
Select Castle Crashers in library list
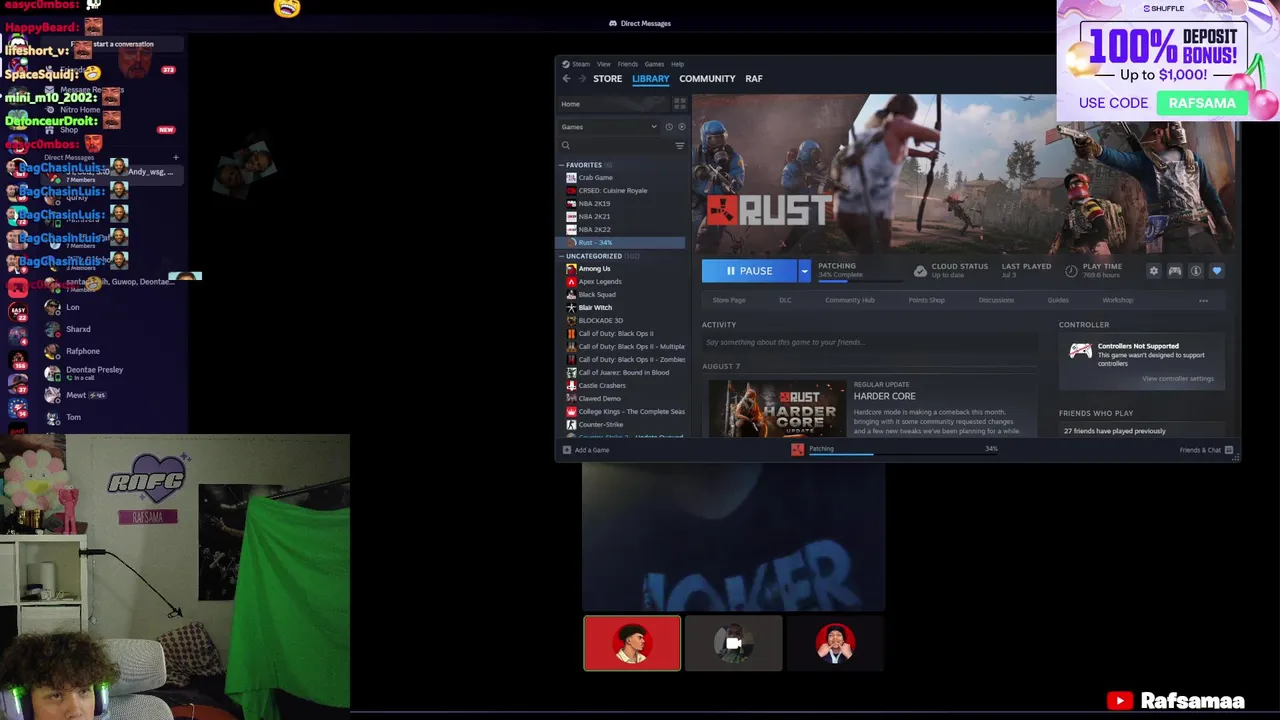pos(602,386)
